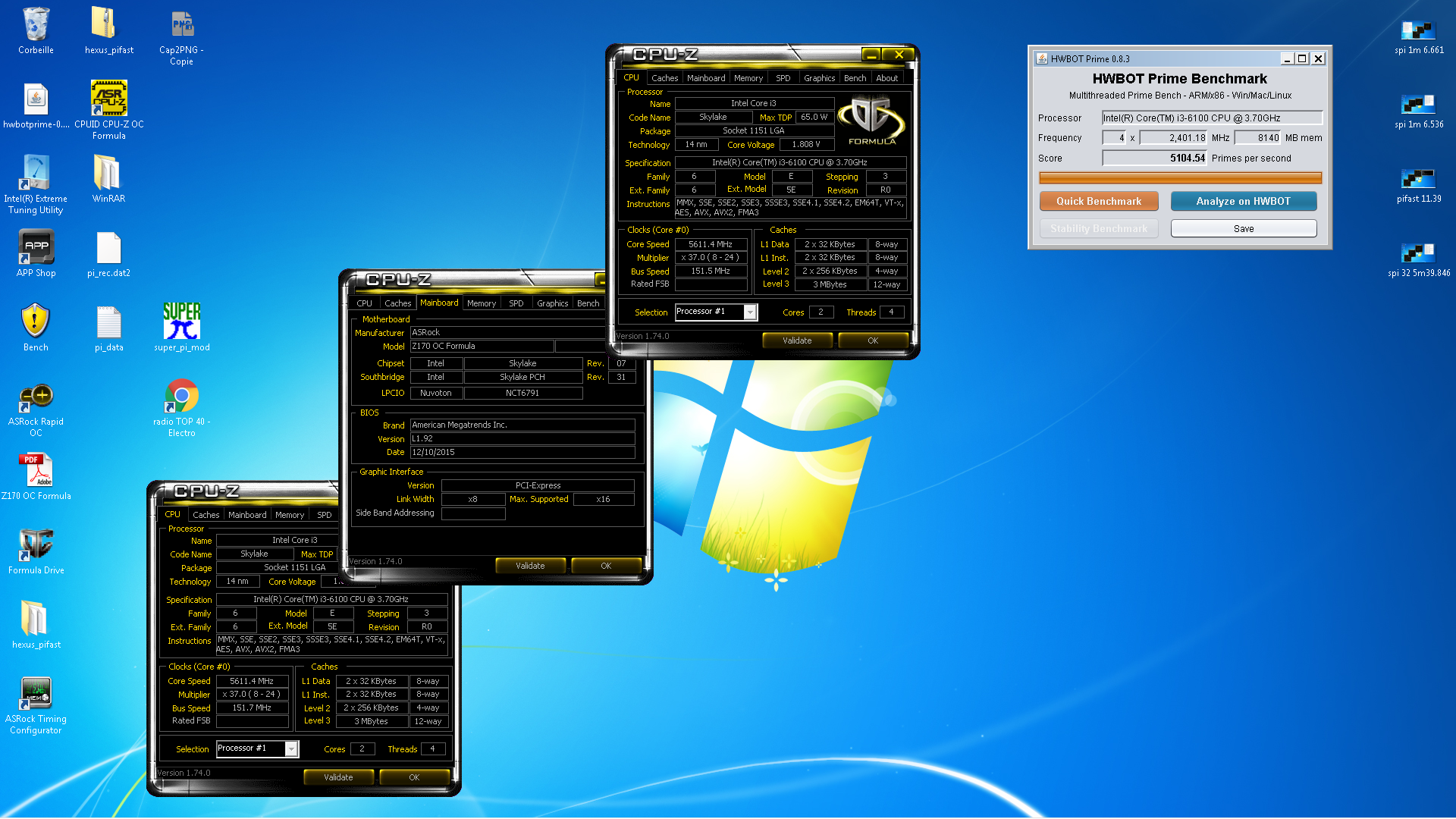Click Core Speed 5611.4 MHz in top CPU-Z
Screen dimensions: 1456x819
point(711,244)
